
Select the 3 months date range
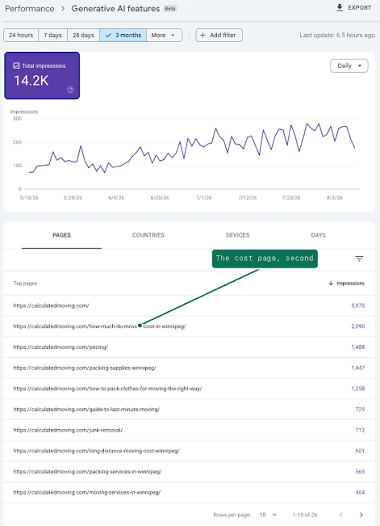pyautogui.click(x=123, y=35)
